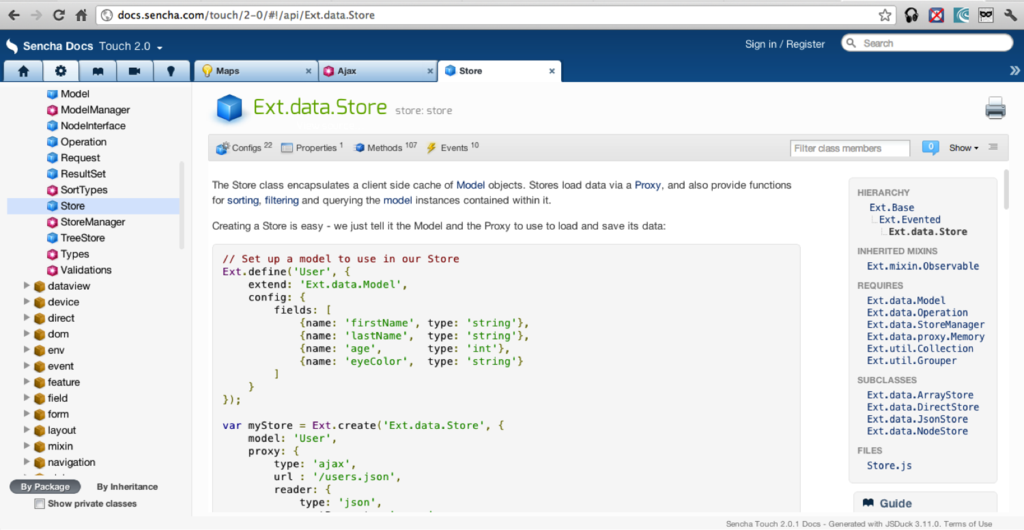Select ModelManager in the class tree
The image size is (1024, 530).
[95, 110]
